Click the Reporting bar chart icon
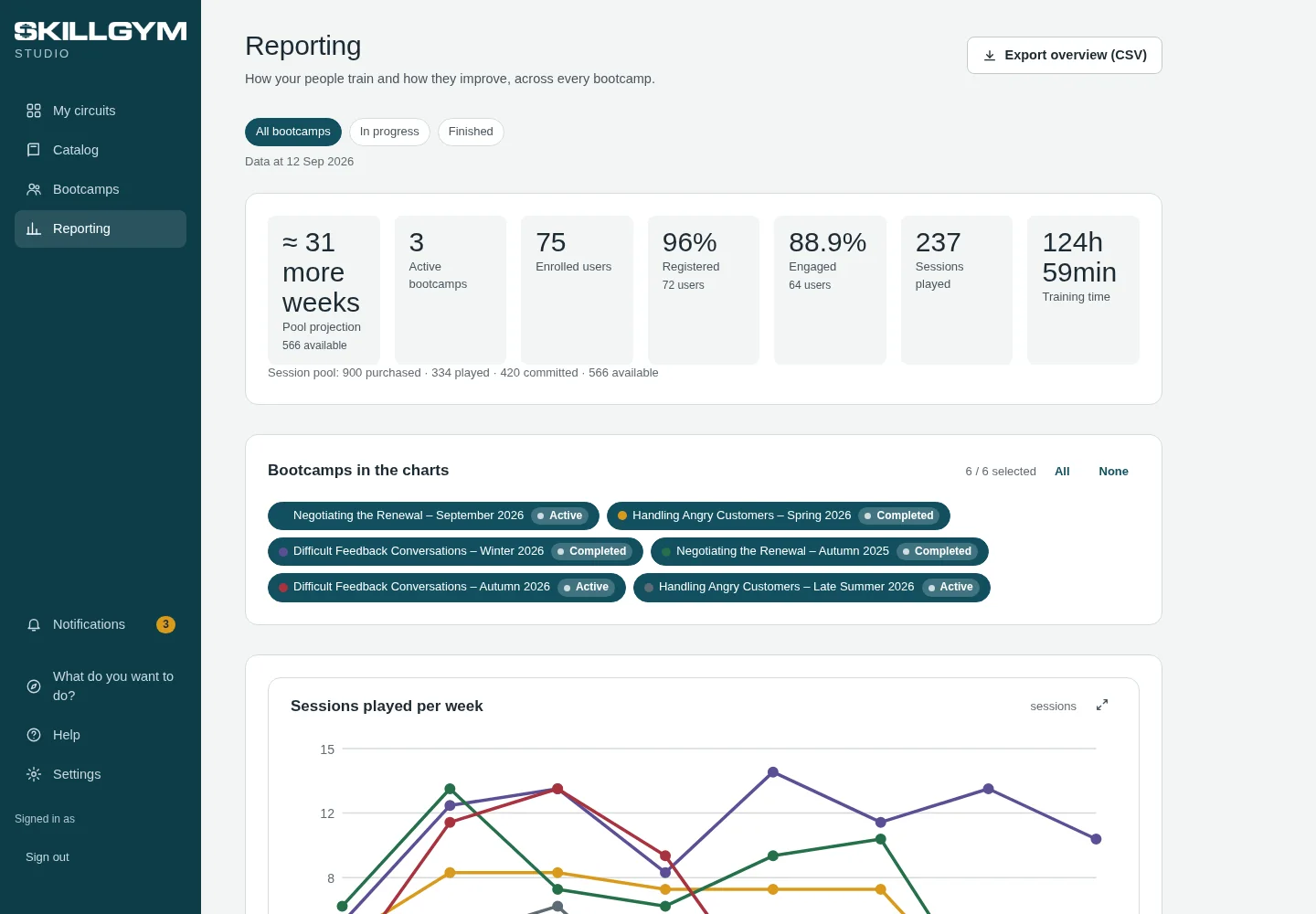 pyautogui.click(x=34, y=228)
